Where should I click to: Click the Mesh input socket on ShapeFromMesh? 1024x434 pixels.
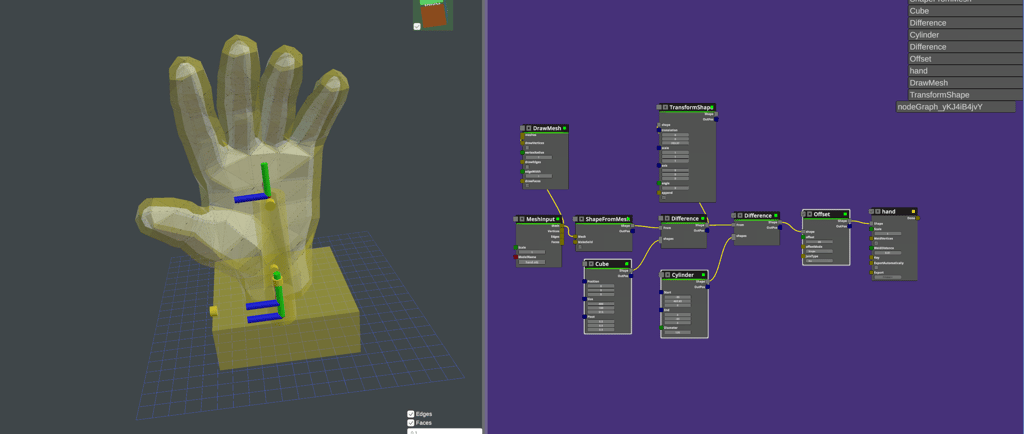point(575,236)
